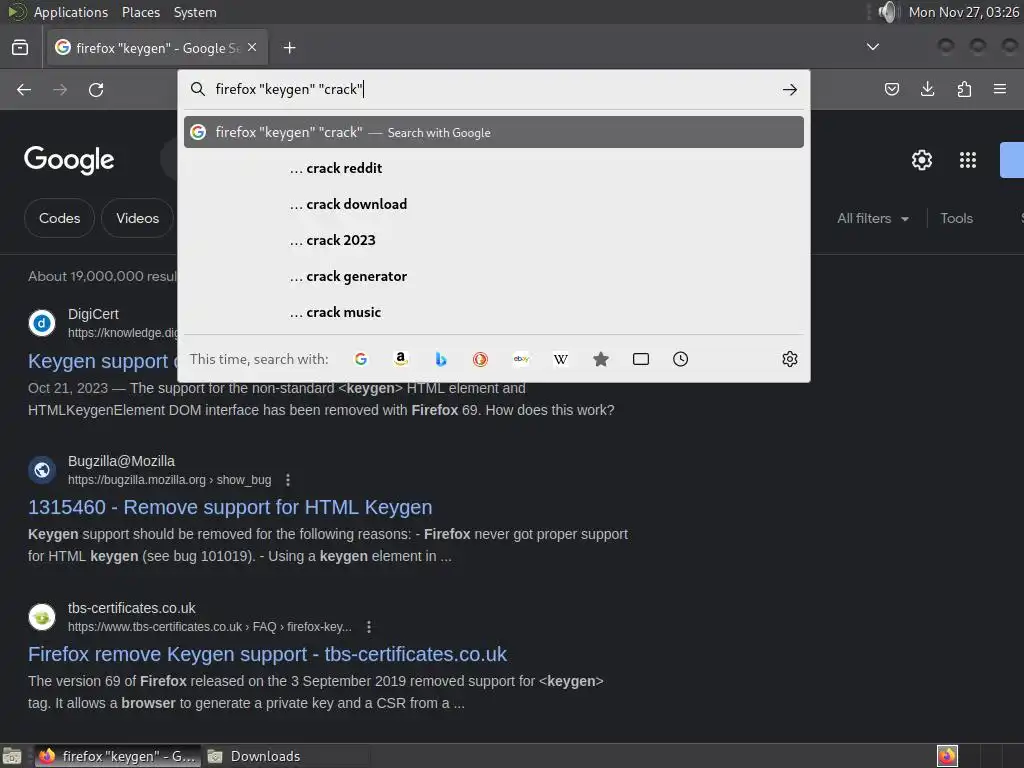
Task: Open the Downloads toolbar panel
Action: click(x=927, y=89)
